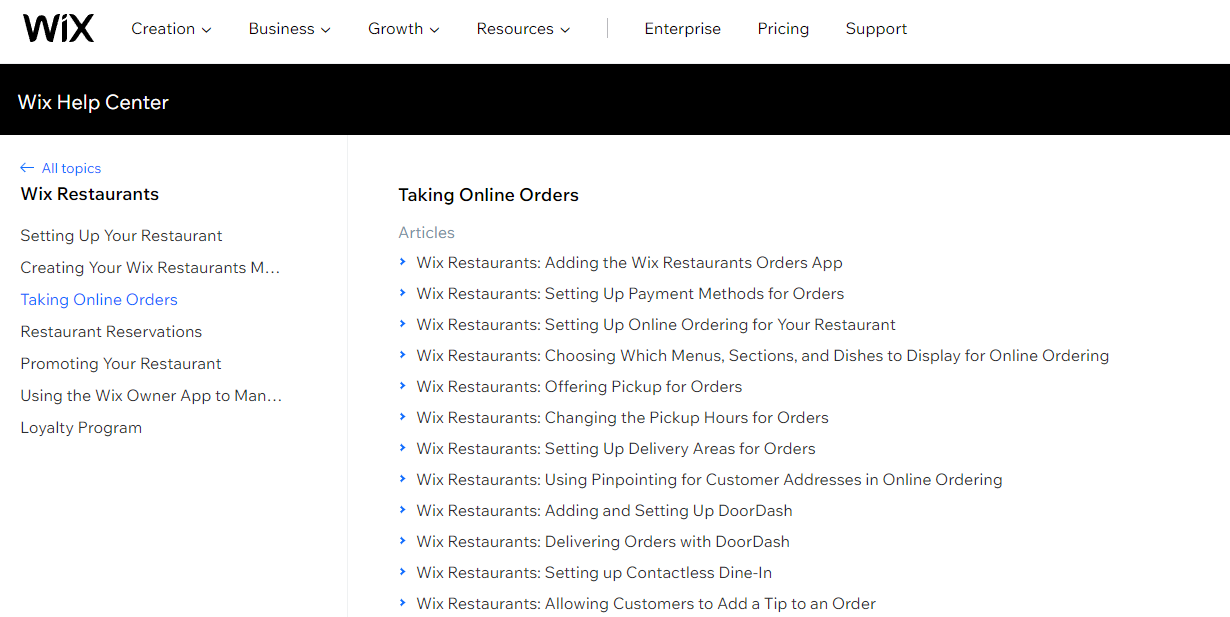Select Taking Online Orders in sidebar

click(99, 300)
